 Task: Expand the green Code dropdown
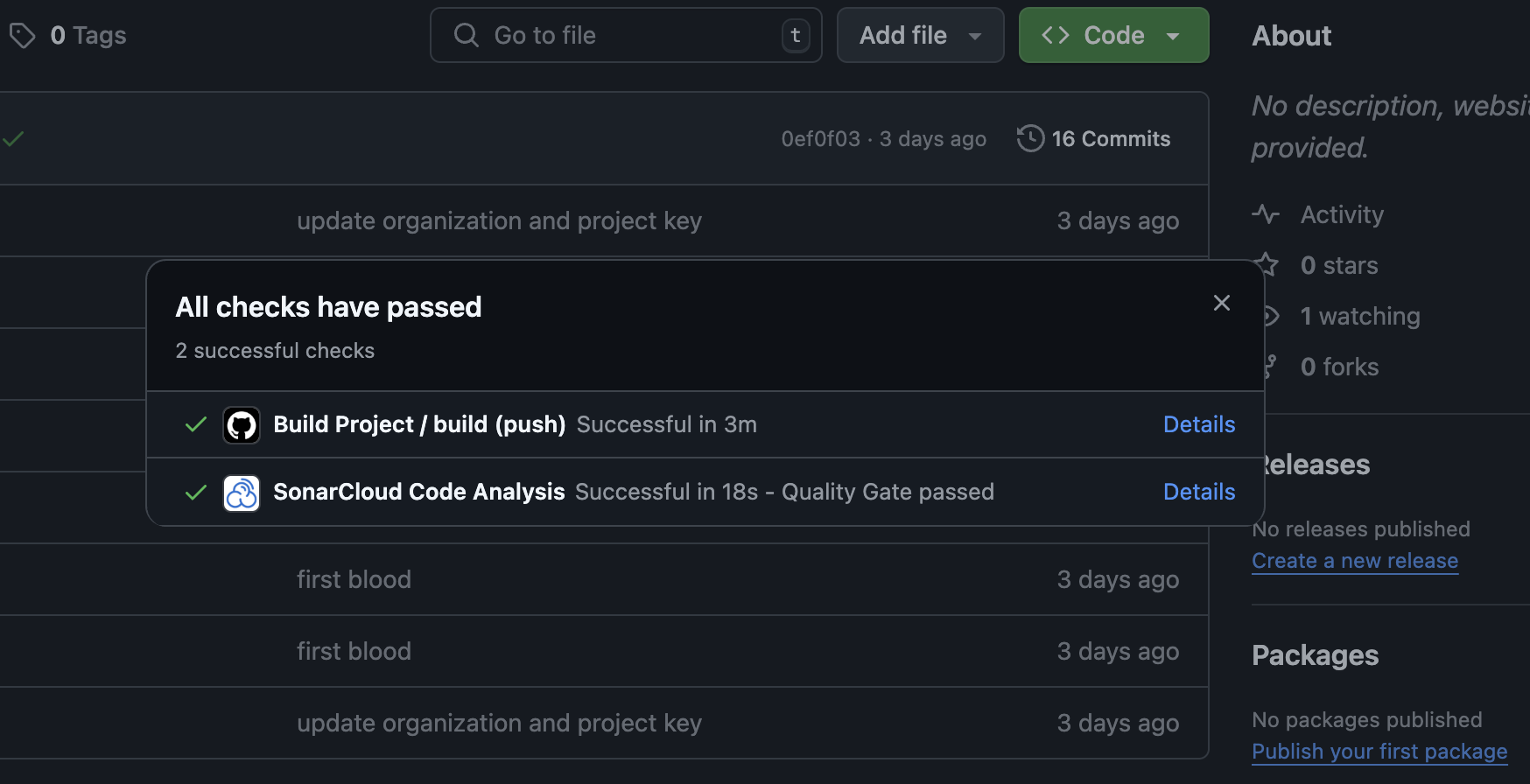(1113, 35)
